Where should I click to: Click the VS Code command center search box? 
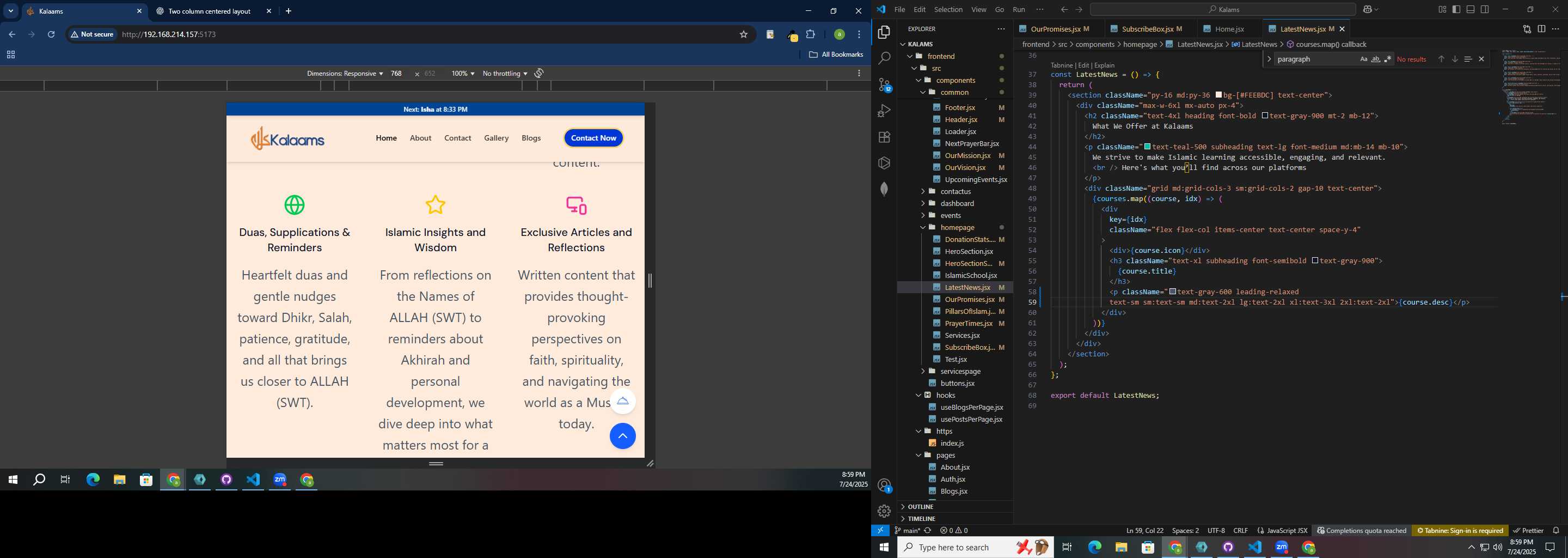coord(1223,9)
